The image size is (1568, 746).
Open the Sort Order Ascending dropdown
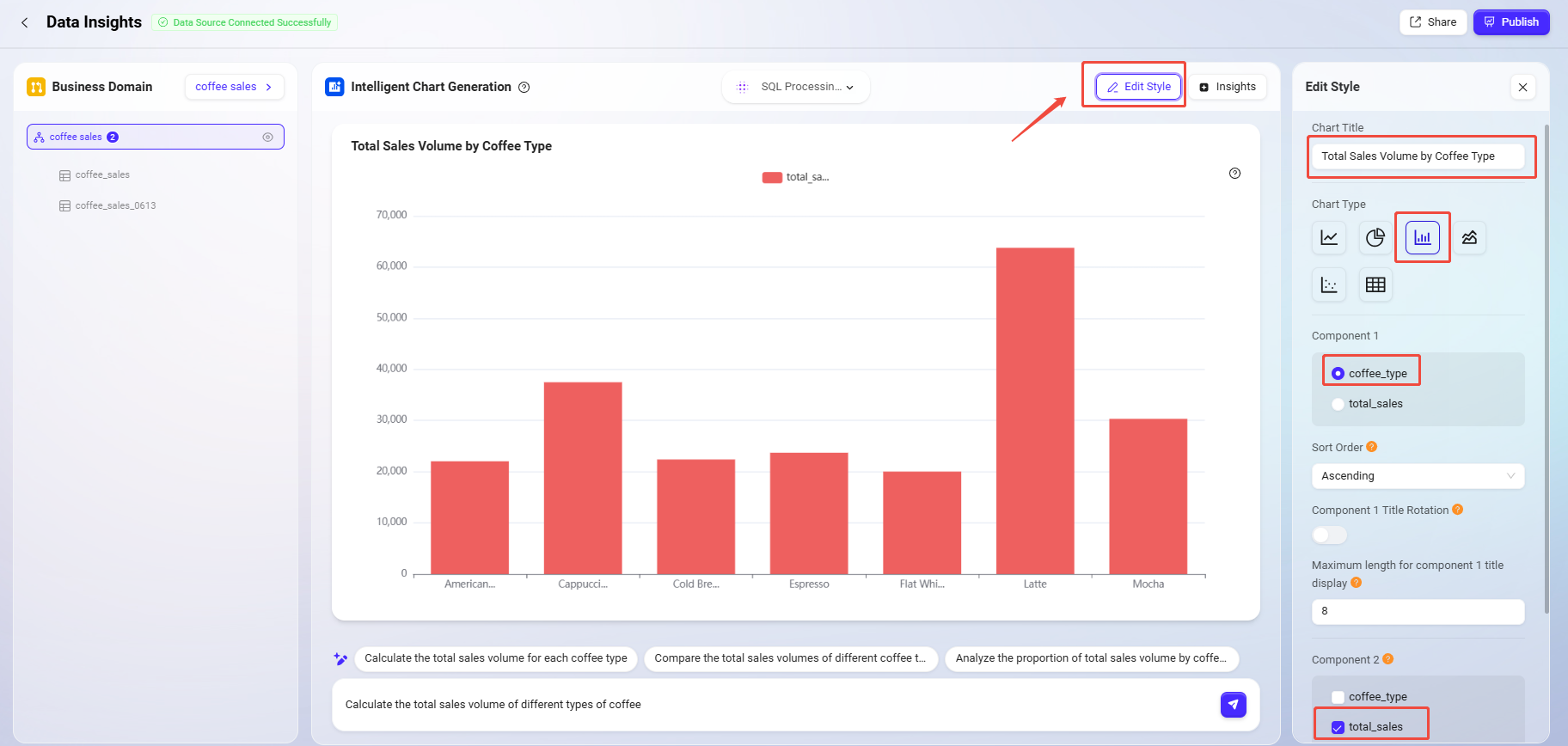coord(1417,476)
